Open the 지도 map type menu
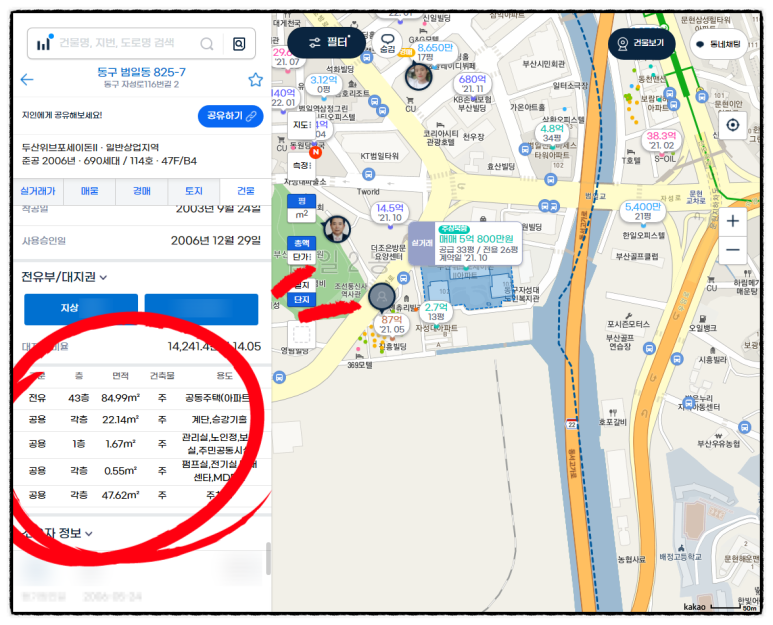 301,125
